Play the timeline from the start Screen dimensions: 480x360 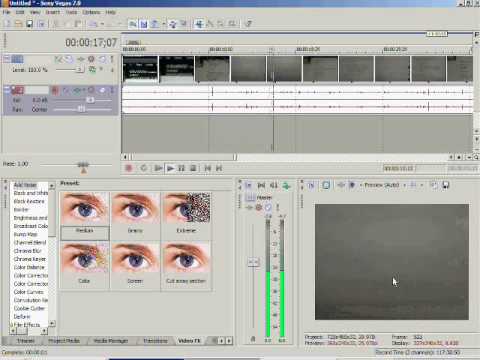coord(158,168)
